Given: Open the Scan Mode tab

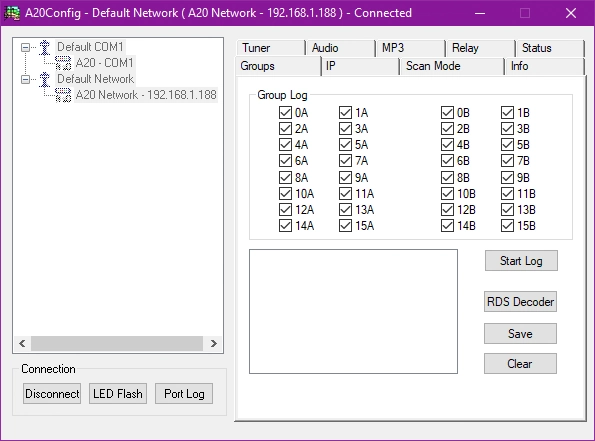Looking at the screenshot, I should [451, 66].
